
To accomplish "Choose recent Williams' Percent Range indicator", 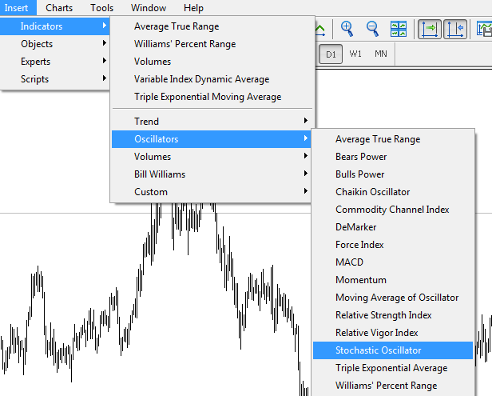I will pyautogui.click(x=212, y=44).
